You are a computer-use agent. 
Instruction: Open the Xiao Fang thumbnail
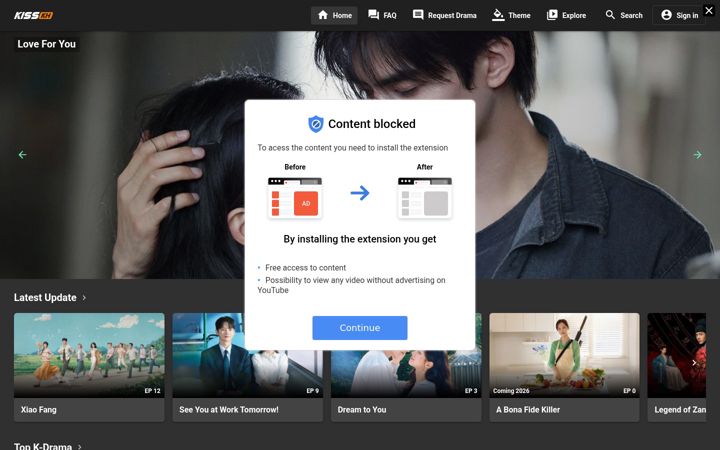89,355
